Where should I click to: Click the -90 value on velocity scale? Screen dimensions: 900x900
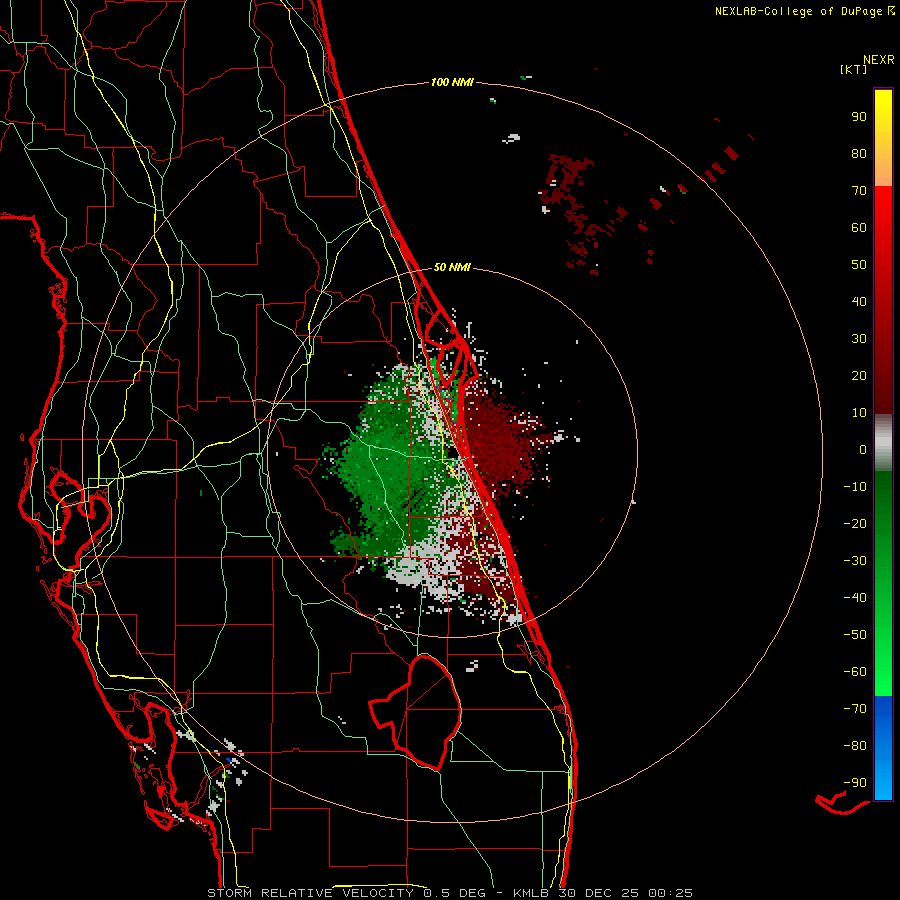click(x=855, y=783)
